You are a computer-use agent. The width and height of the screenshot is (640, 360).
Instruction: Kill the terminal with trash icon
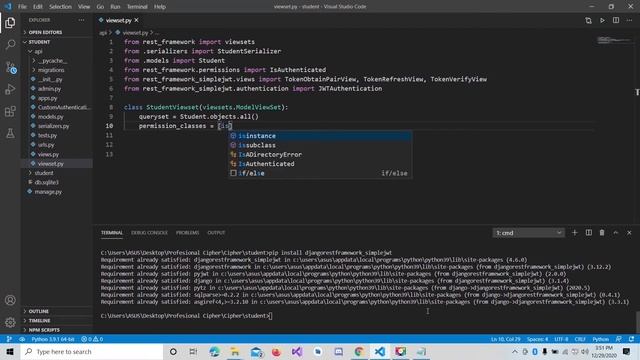602,233
